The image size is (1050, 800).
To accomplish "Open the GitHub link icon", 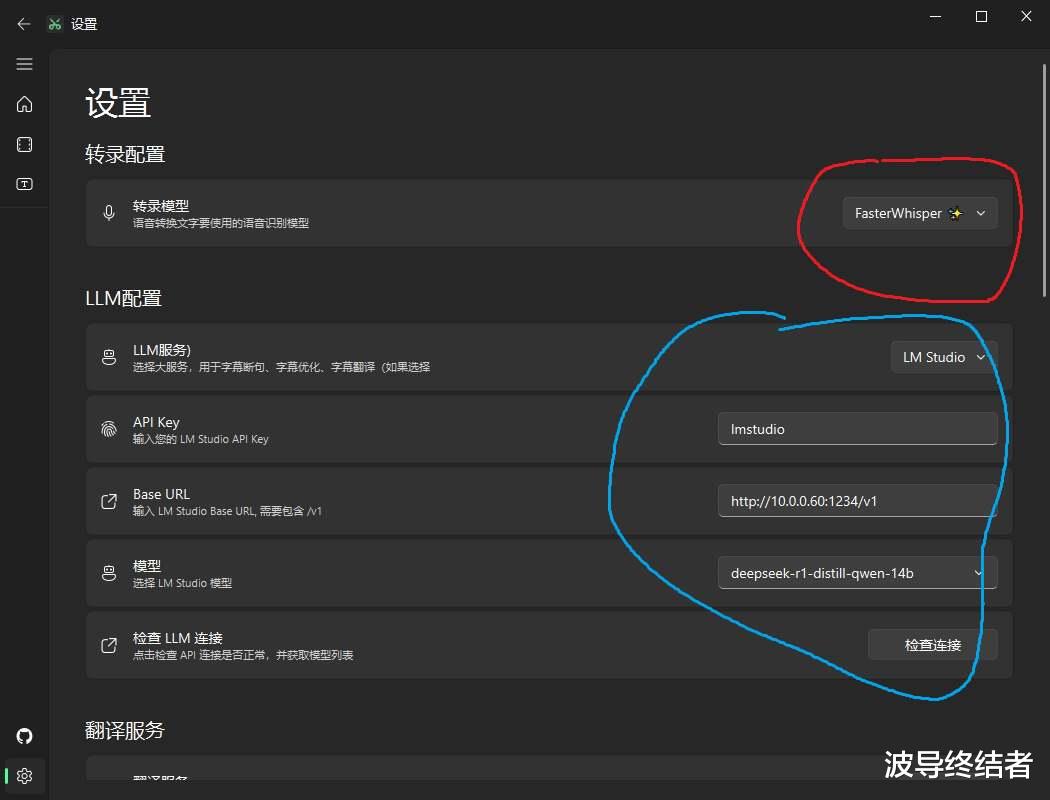I will coord(24,736).
